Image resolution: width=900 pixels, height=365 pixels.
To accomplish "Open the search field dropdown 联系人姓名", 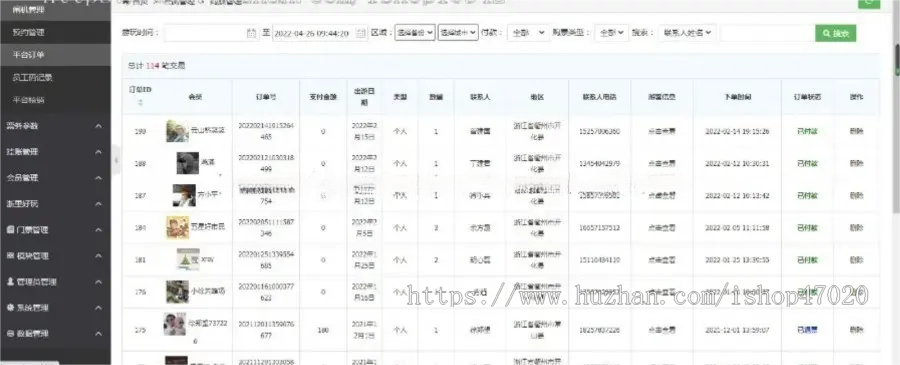I will point(687,33).
